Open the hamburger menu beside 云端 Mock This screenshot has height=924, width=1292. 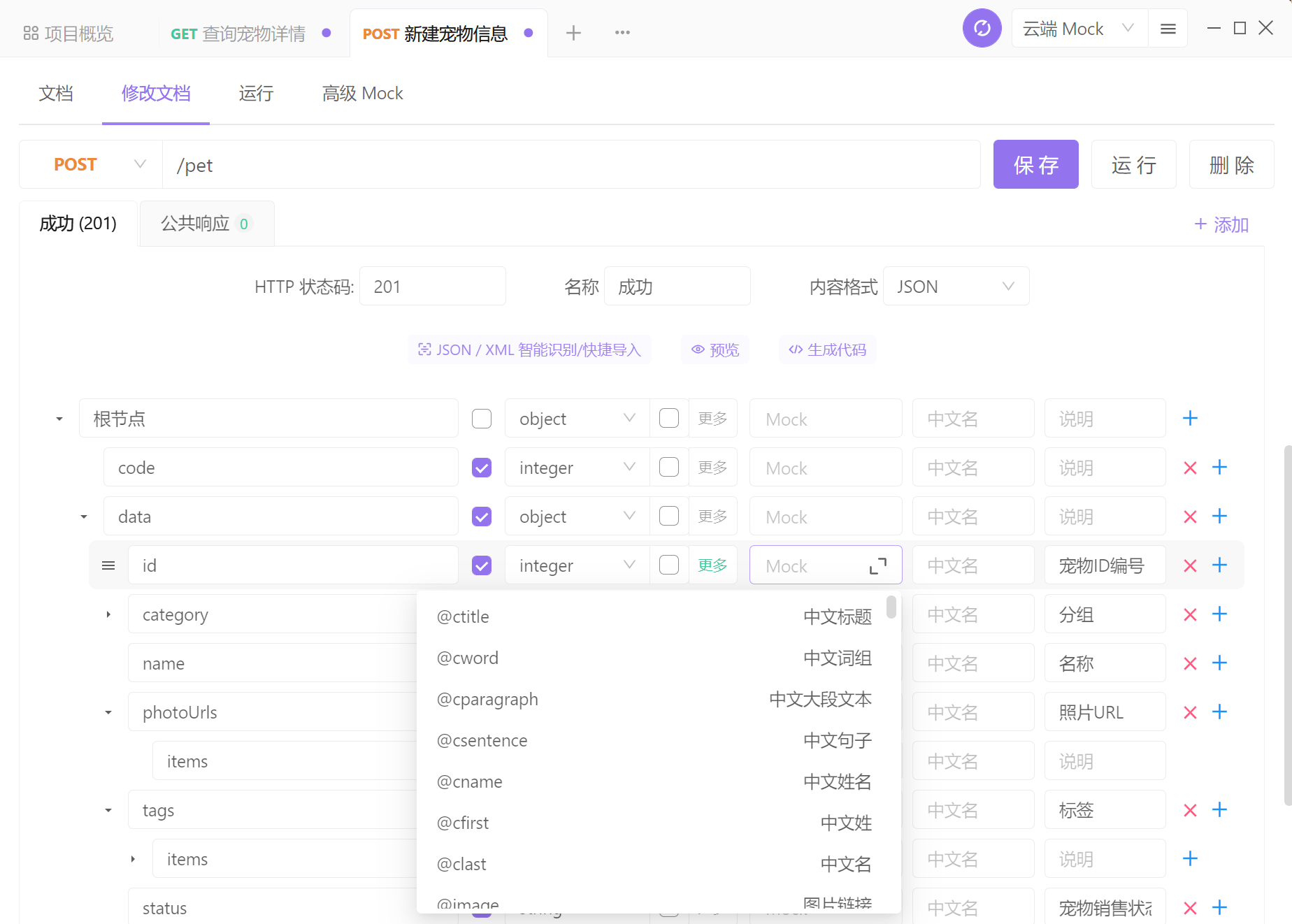(x=1168, y=29)
